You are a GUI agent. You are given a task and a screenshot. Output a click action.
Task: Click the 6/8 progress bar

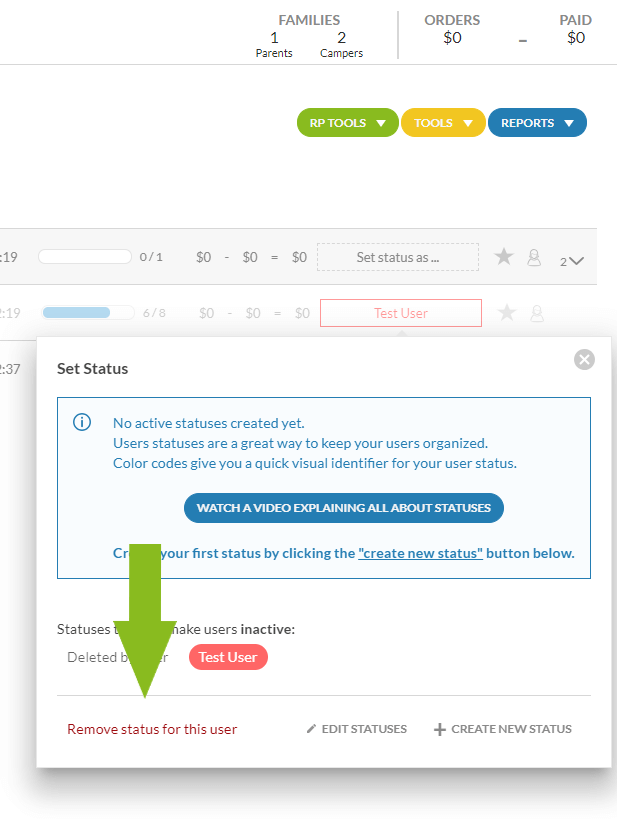85,313
